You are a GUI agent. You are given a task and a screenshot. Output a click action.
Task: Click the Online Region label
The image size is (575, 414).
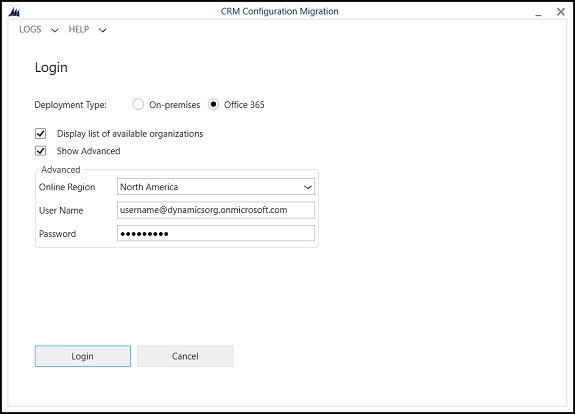[67, 187]
